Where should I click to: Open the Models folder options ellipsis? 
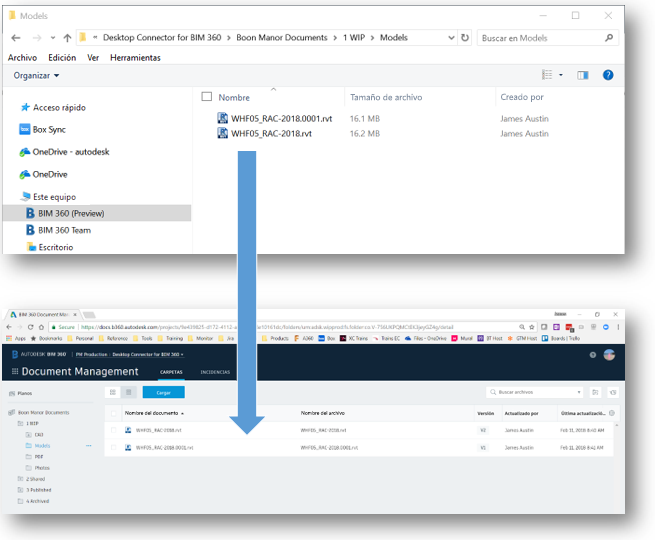tap(89, 446)
